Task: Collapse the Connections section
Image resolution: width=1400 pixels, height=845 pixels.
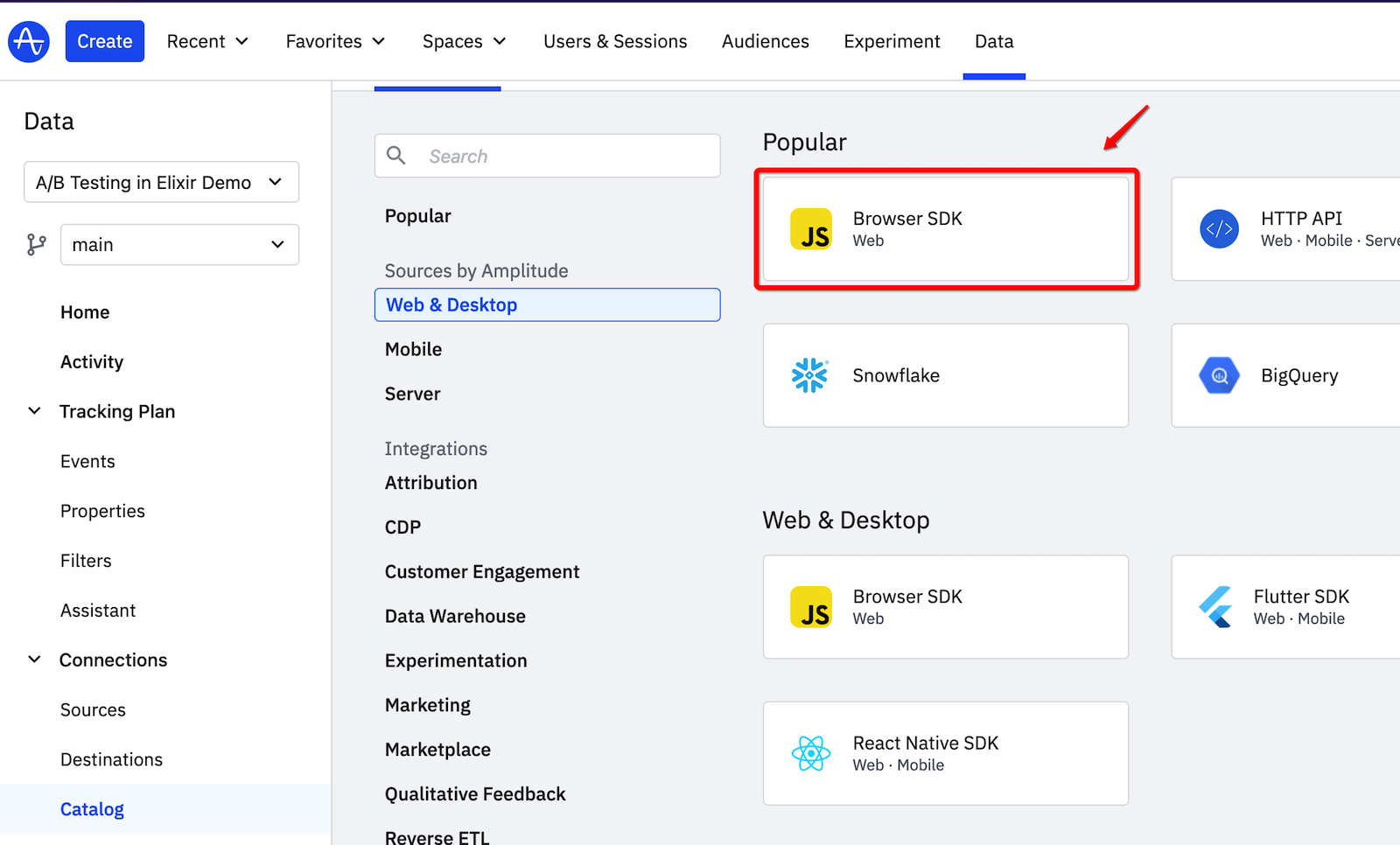Action: pyautogui.click(x=34, y=659)
